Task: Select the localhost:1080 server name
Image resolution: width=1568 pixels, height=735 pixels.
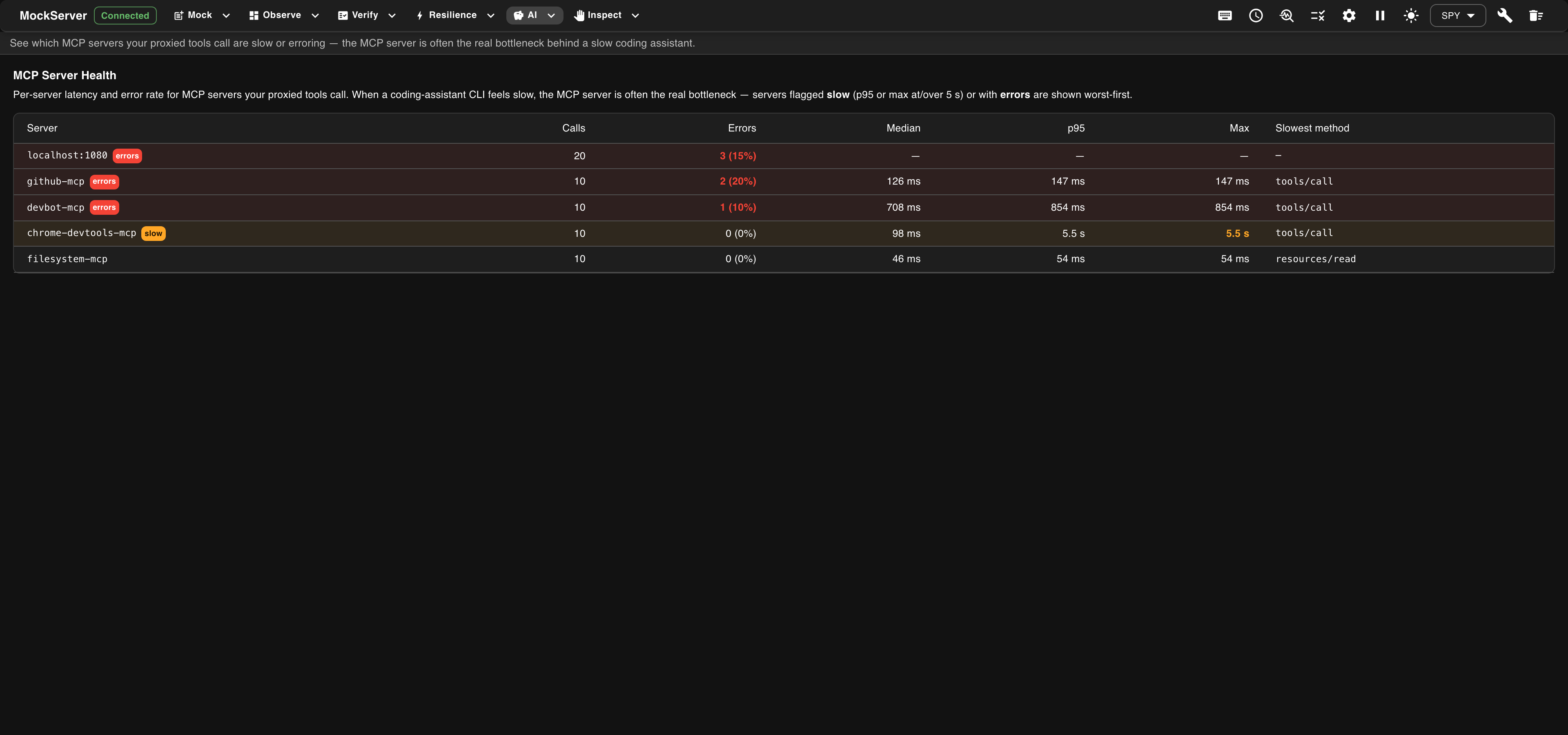Action: 67,156
